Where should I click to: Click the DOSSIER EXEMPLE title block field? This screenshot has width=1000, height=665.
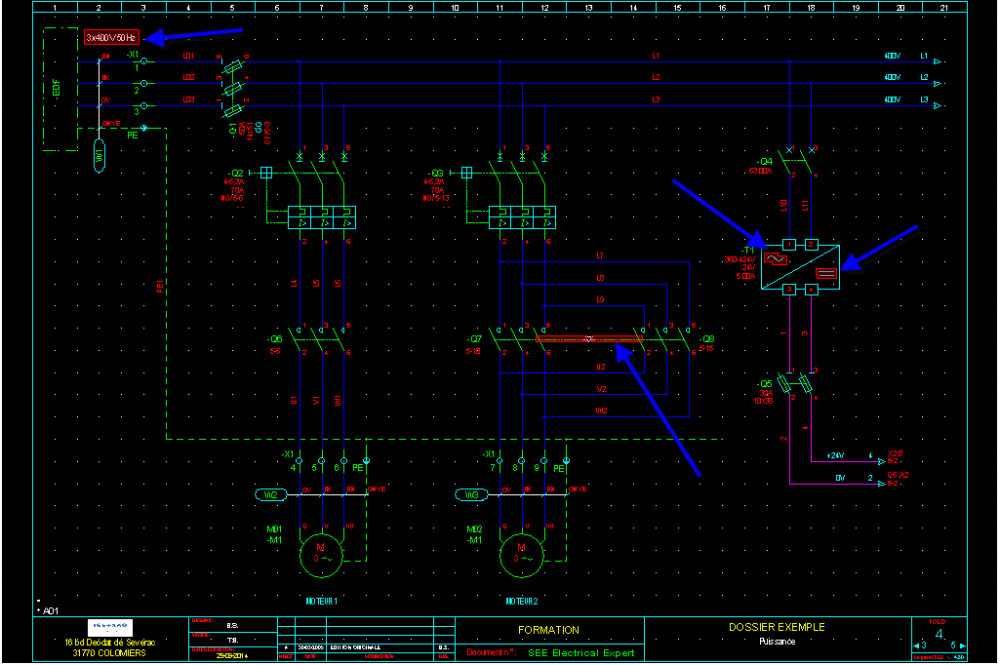point(777,627)
